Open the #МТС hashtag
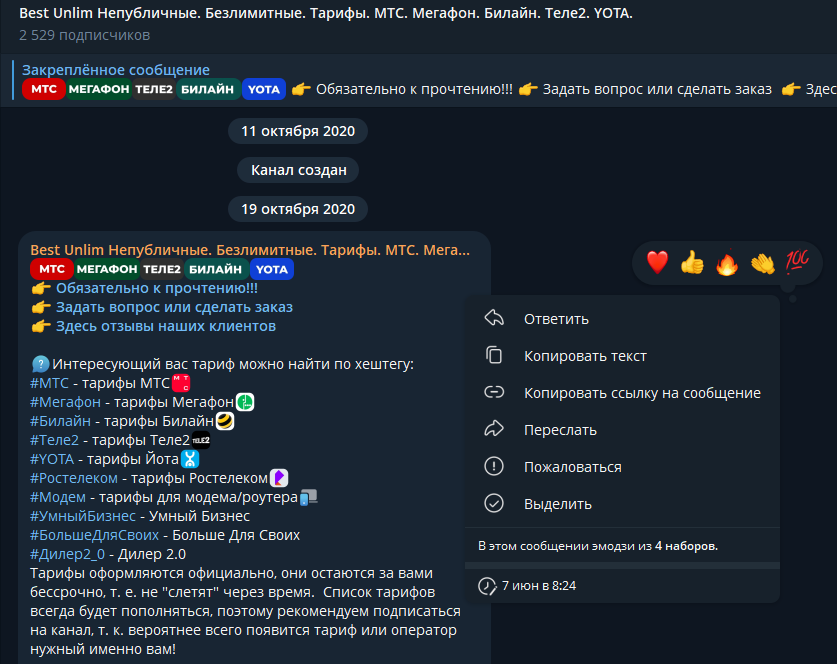This screenshot has height=664, width=837. tap(50, 383)
